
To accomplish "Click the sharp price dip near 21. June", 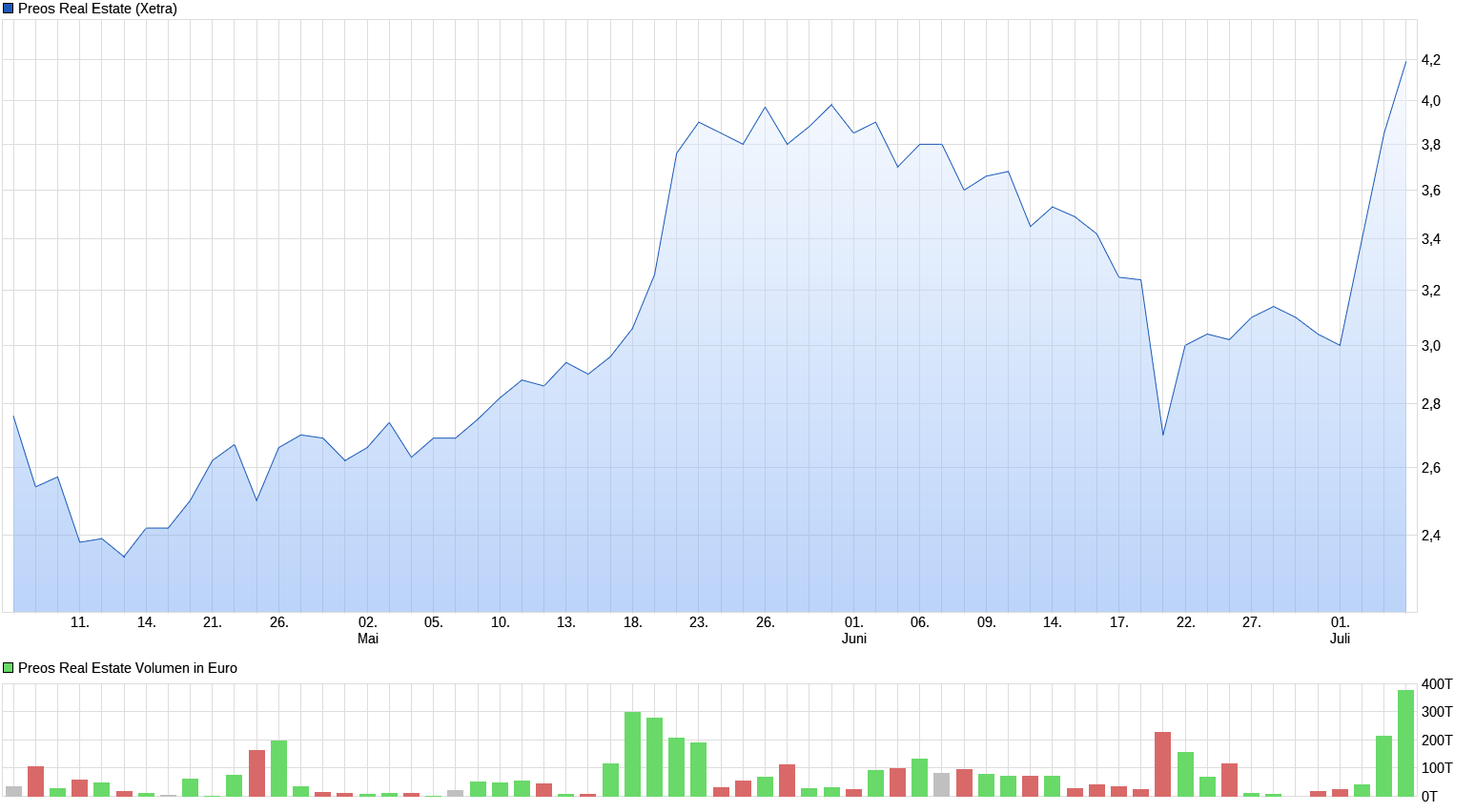I will tap(1163, 435).
